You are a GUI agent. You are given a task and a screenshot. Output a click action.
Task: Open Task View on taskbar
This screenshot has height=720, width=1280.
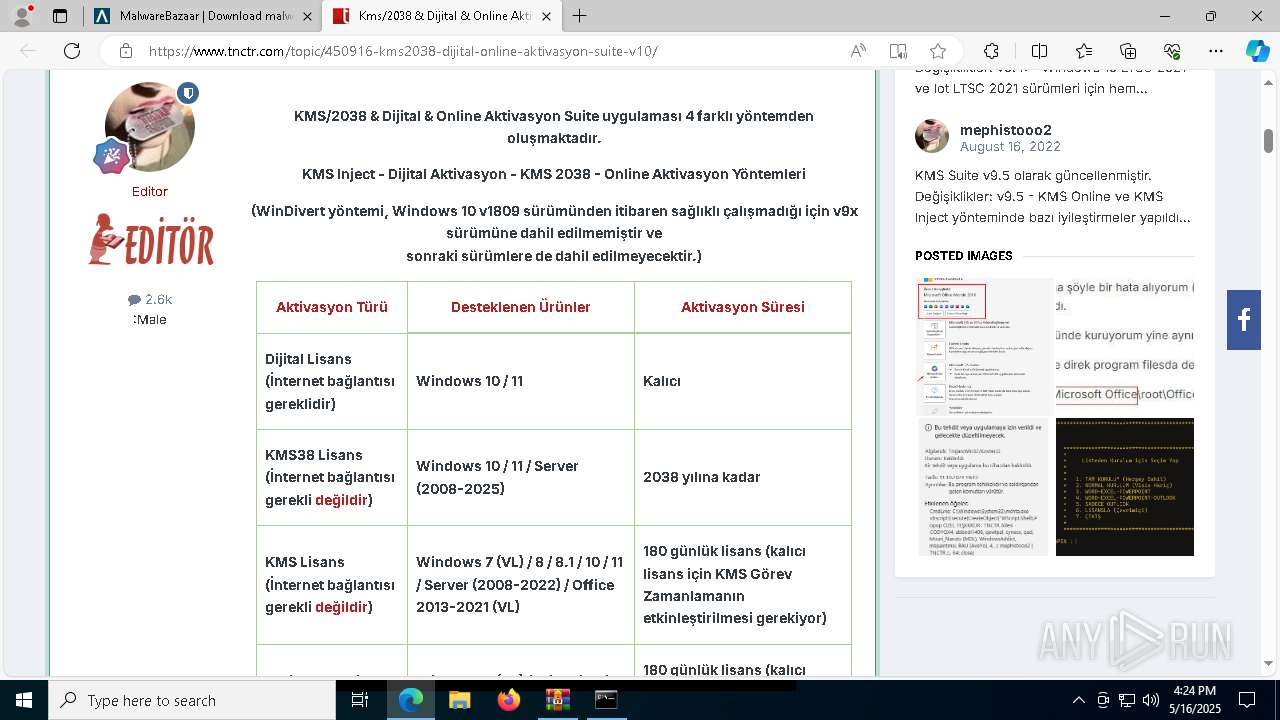360,700
